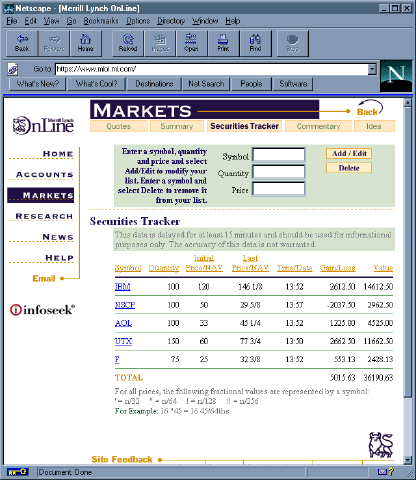Click the Symbol input field
Viewport: 416px width, 480px height.
tap(279, 155)
